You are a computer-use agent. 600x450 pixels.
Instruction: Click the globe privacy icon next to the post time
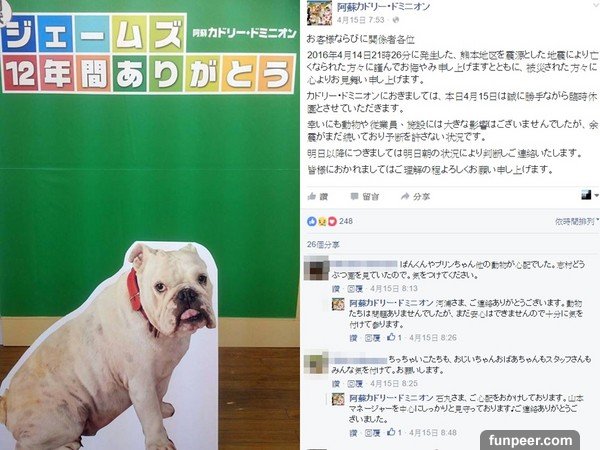click(x=396, y=20)
